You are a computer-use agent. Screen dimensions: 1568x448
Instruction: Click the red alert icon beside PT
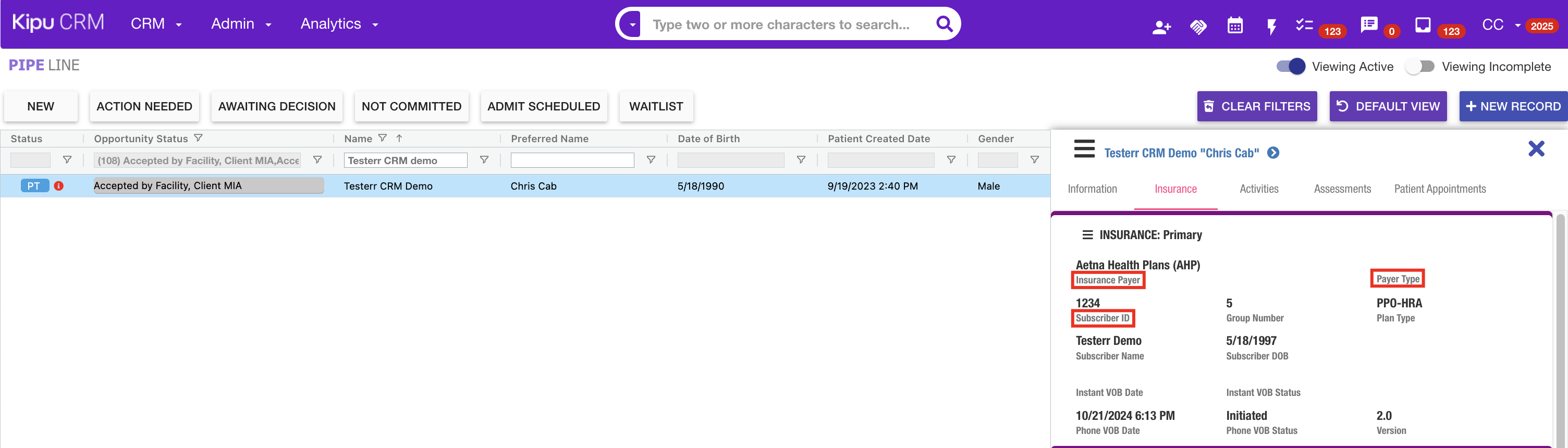[x=59, y=185]
